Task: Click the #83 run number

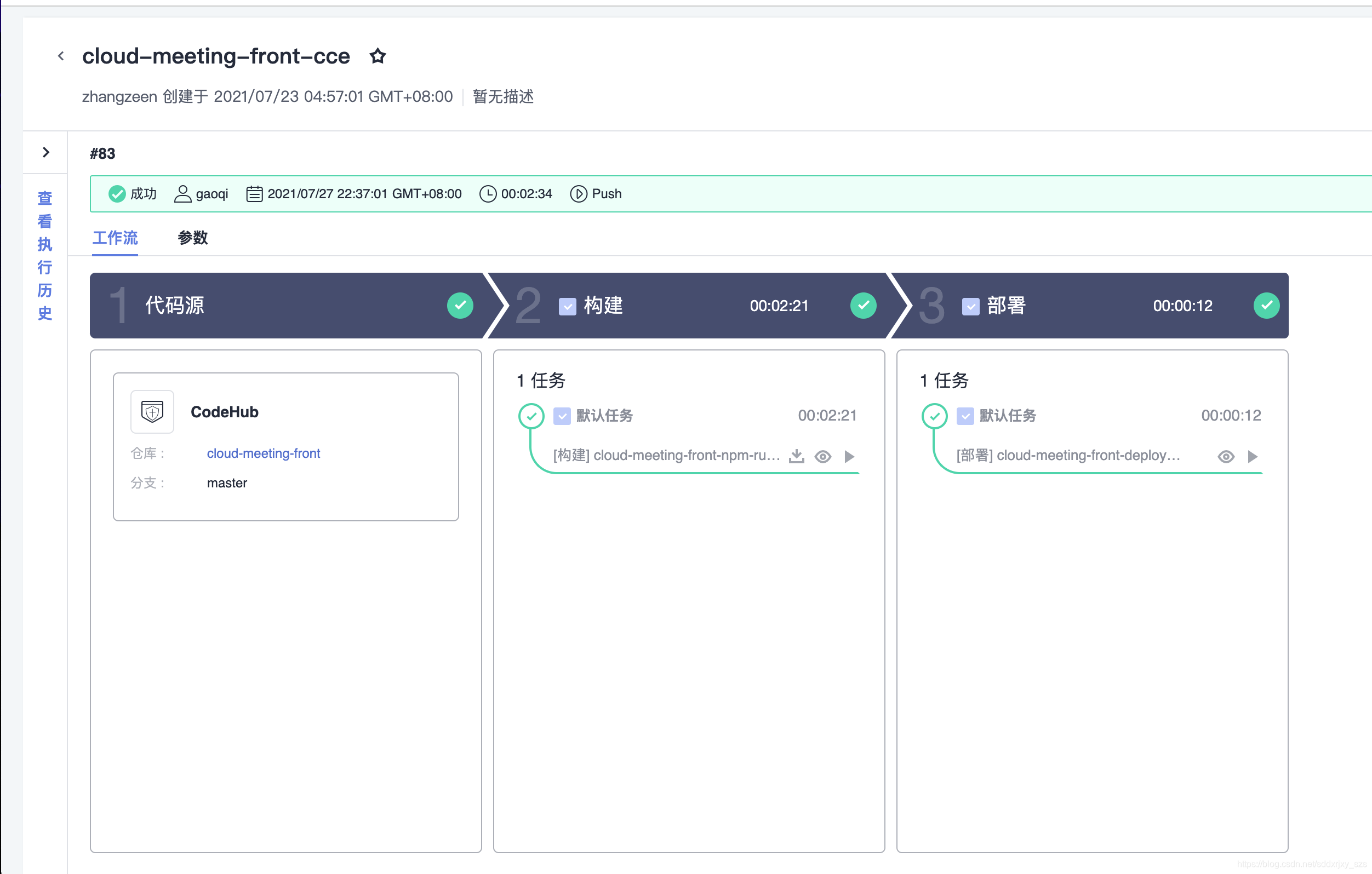Action: pos(102,153)
